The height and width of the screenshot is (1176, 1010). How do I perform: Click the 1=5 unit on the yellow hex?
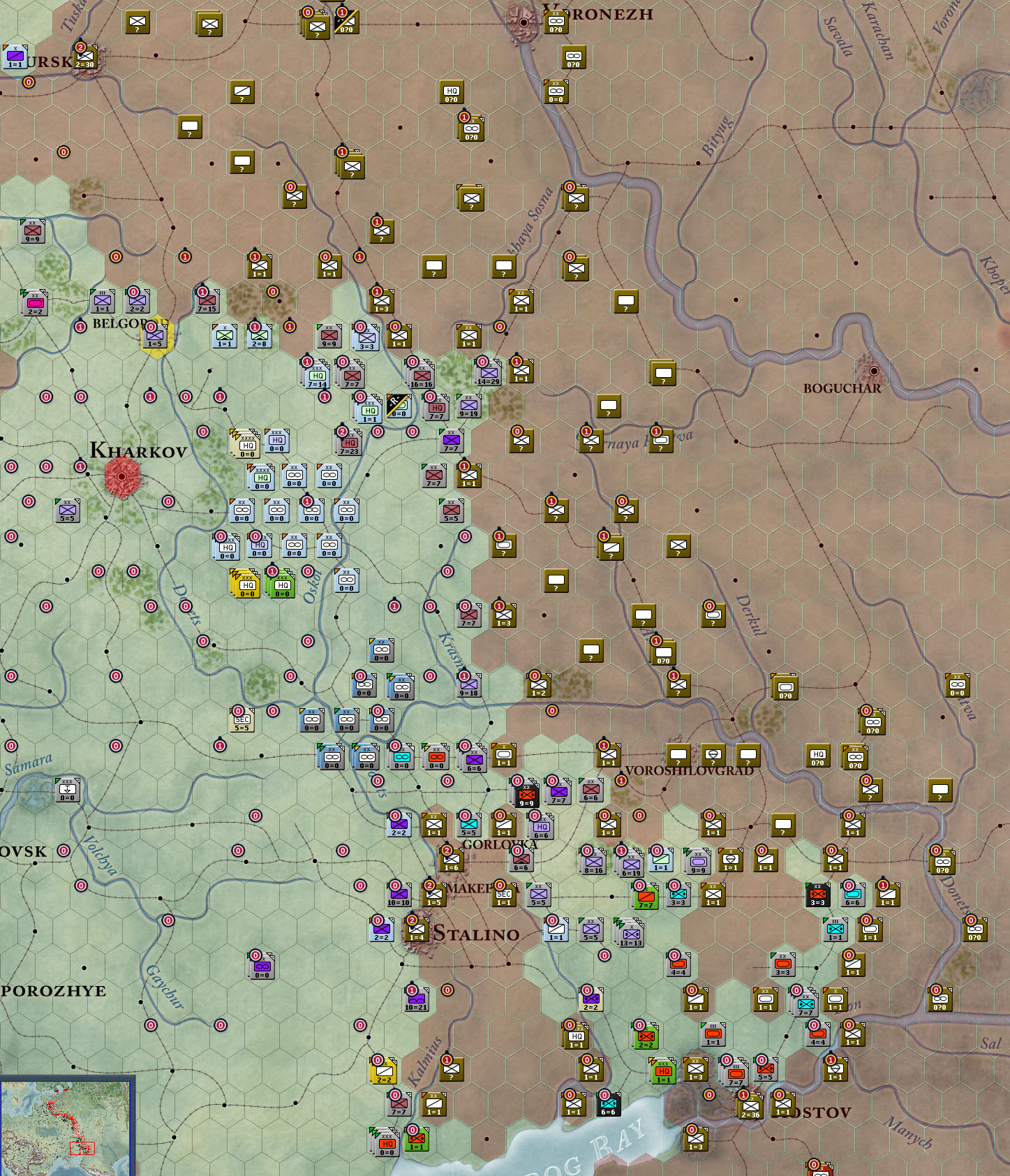click(x=155, y=336)
